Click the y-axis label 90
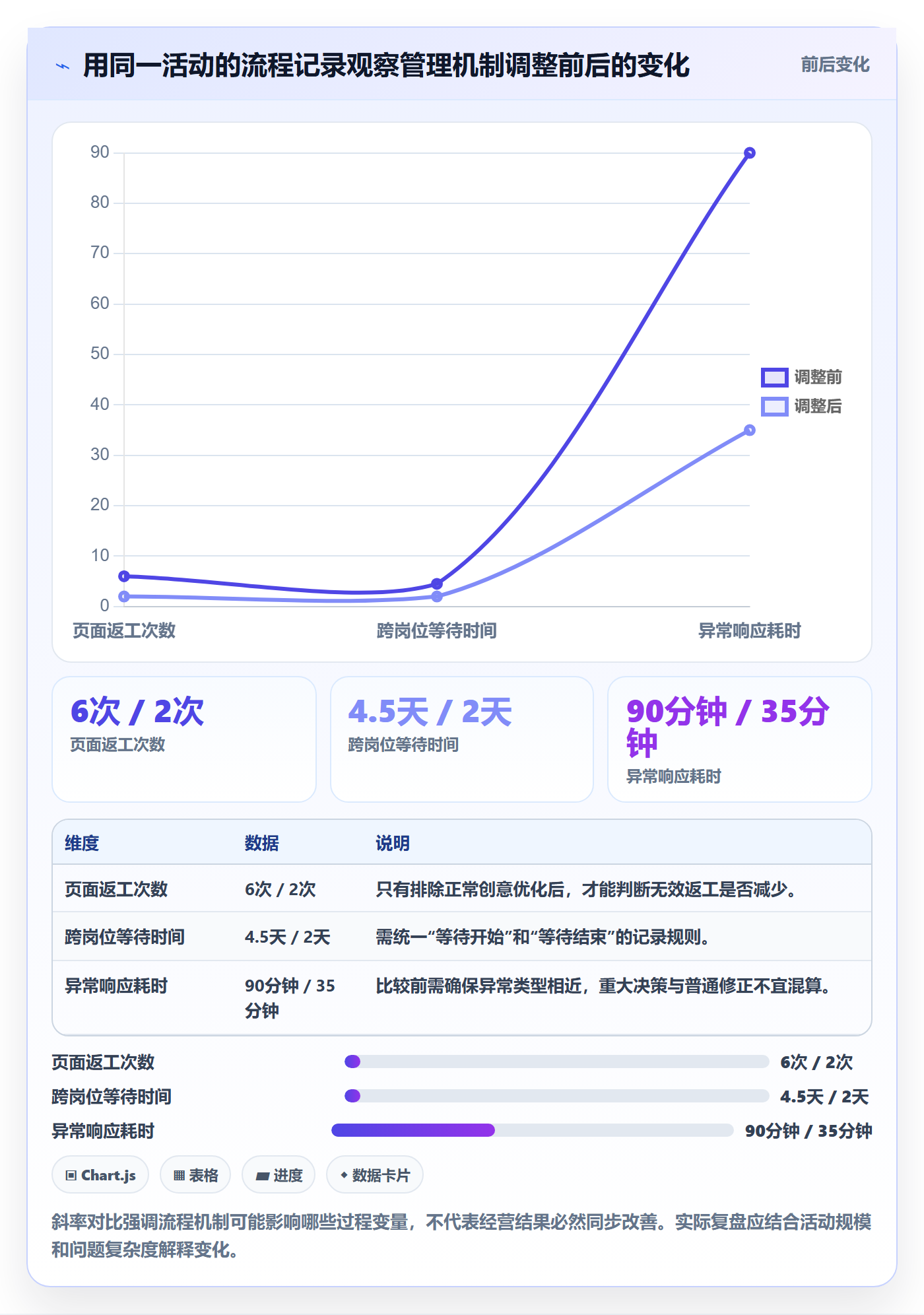This screenshot has width=924, height=1315. click(100, 152)
